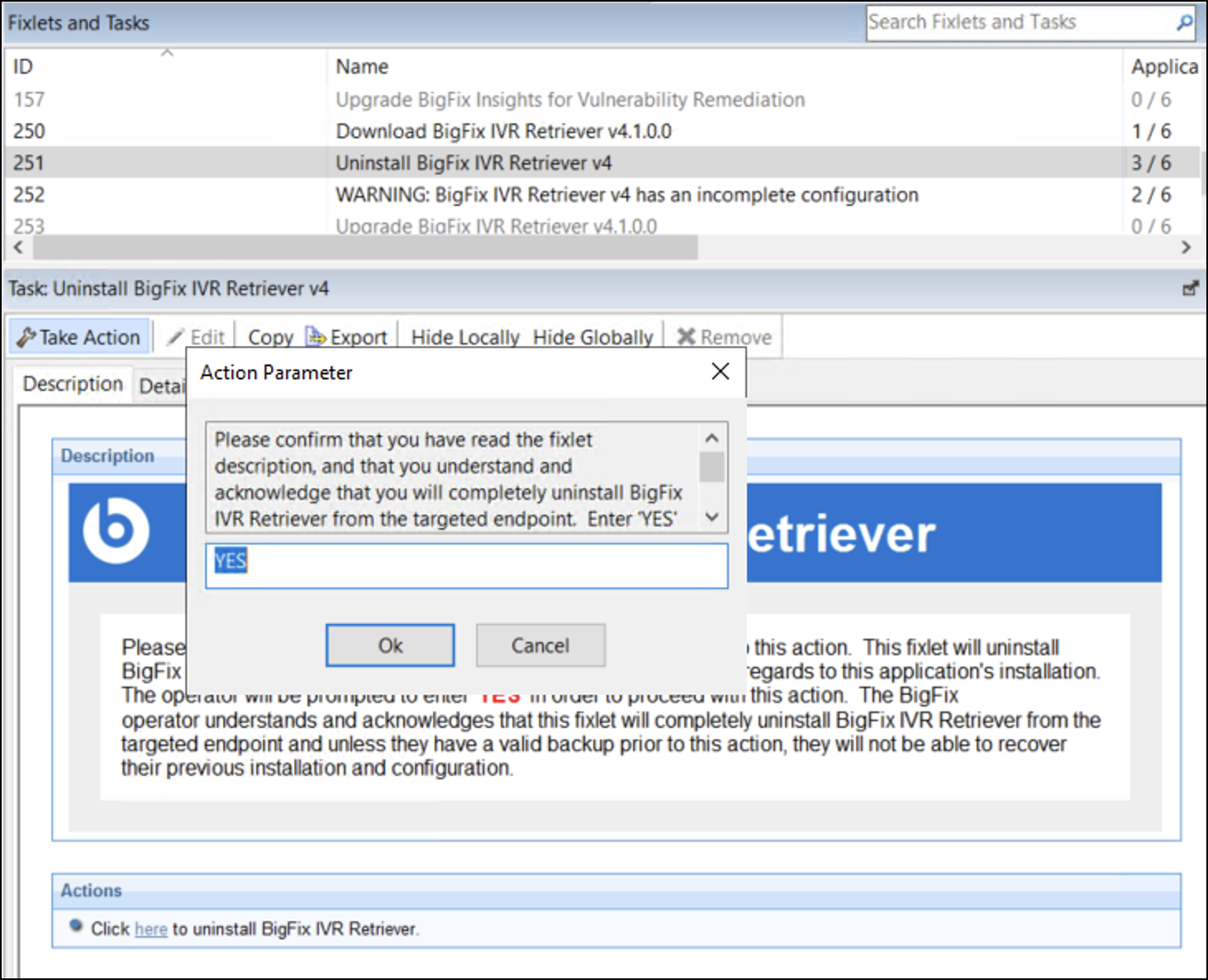The image size is (1208, 980).
Task: Click the Edit pencil icon
Action: click(x=175, y=337)
